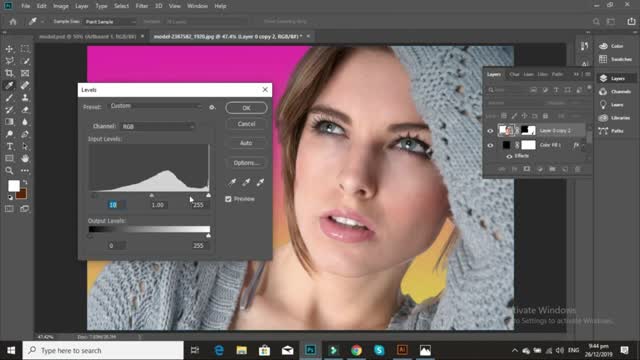640x360 pixels.
Task: Open the Swatches panel button
Action: pos(617,59)
